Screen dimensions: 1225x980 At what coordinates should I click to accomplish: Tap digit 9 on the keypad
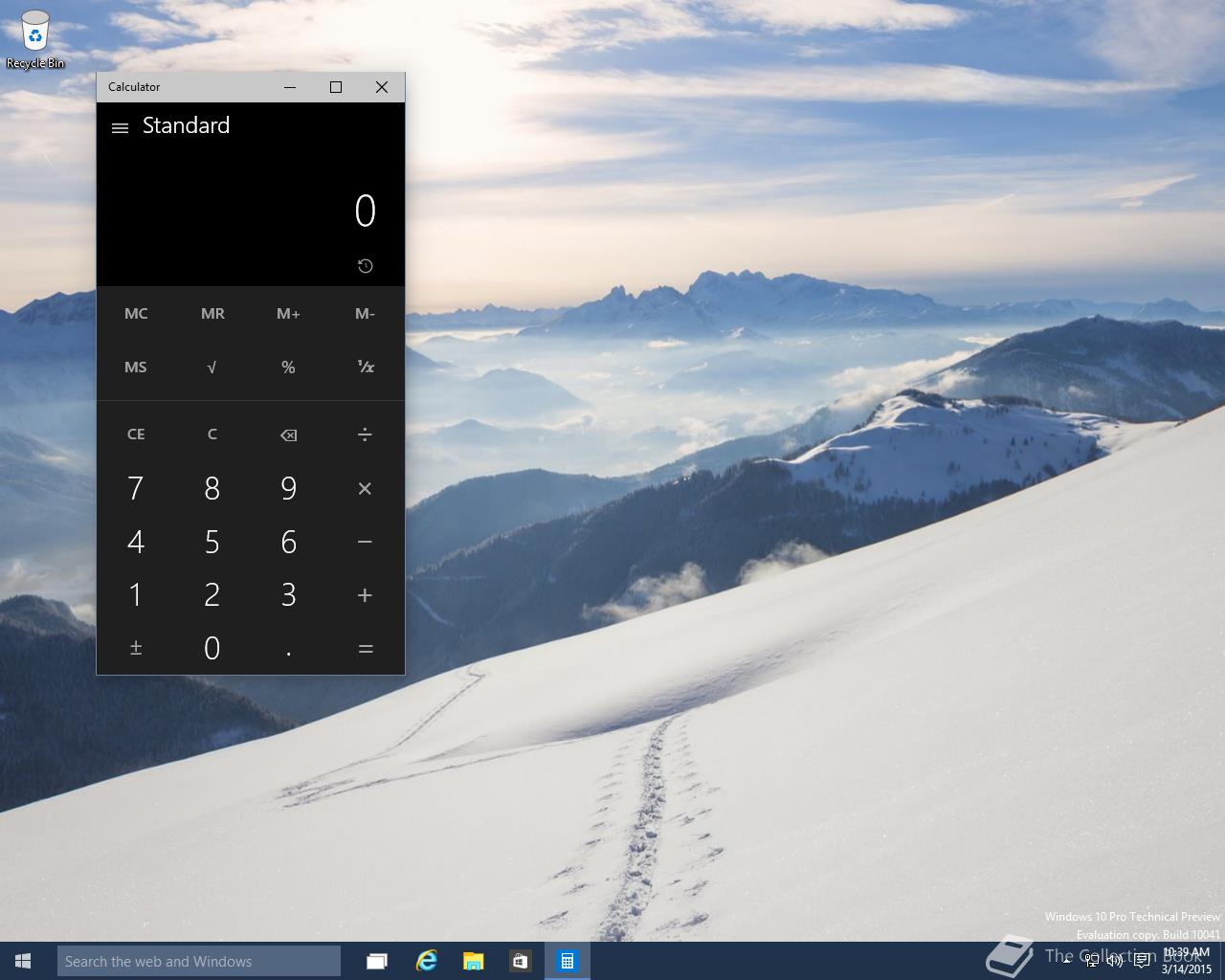[x=288, y=488]
